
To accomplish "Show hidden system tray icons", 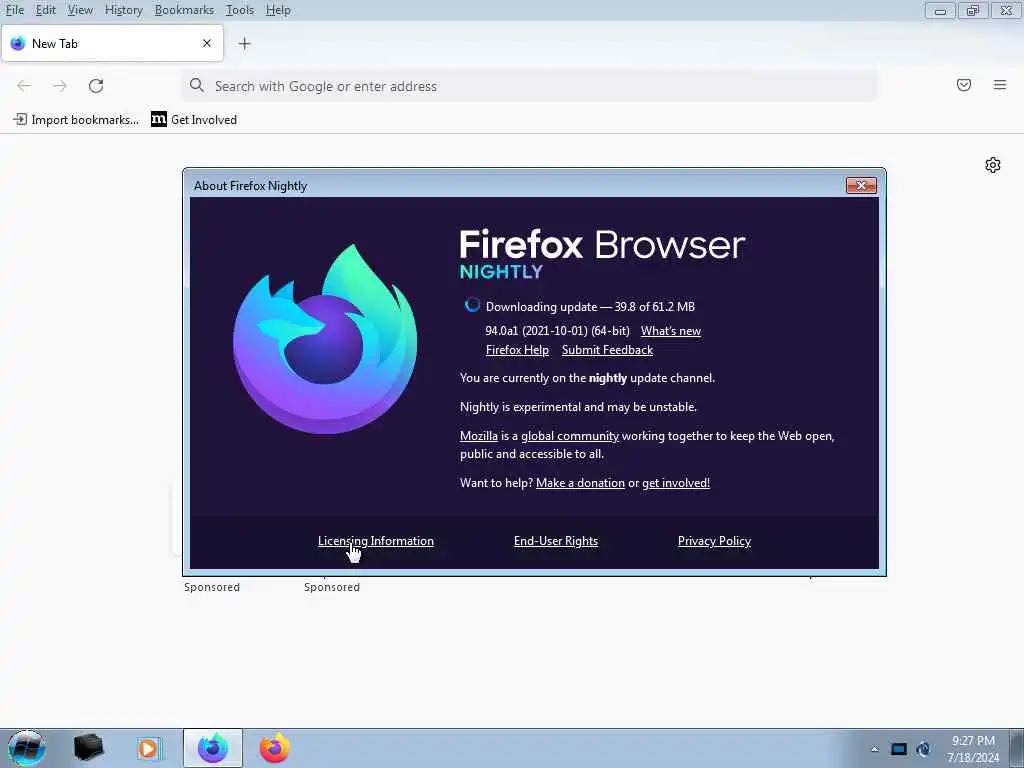I will click(x=874, y=749).
